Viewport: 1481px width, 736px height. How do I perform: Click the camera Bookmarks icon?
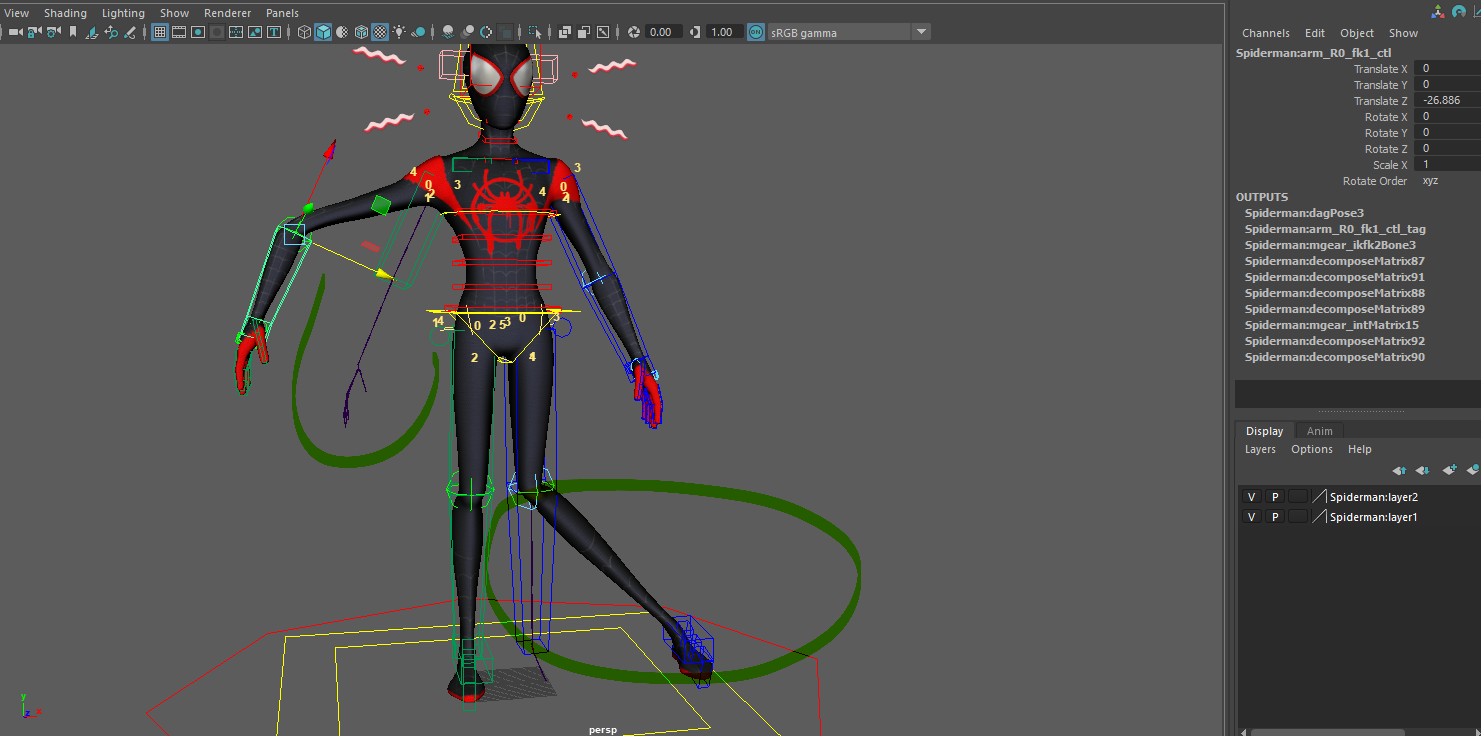click(73, 32)
